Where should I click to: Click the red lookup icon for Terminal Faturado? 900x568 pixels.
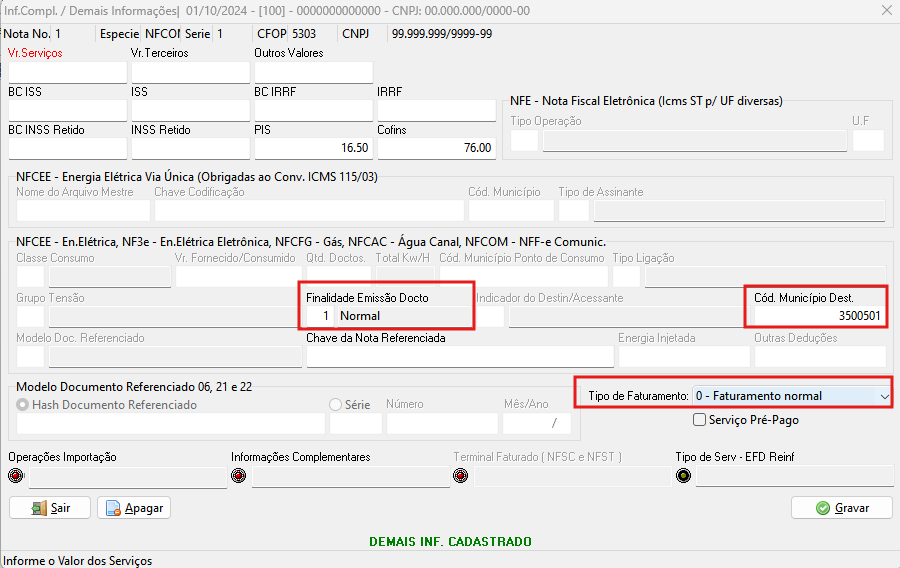(460, 476)
